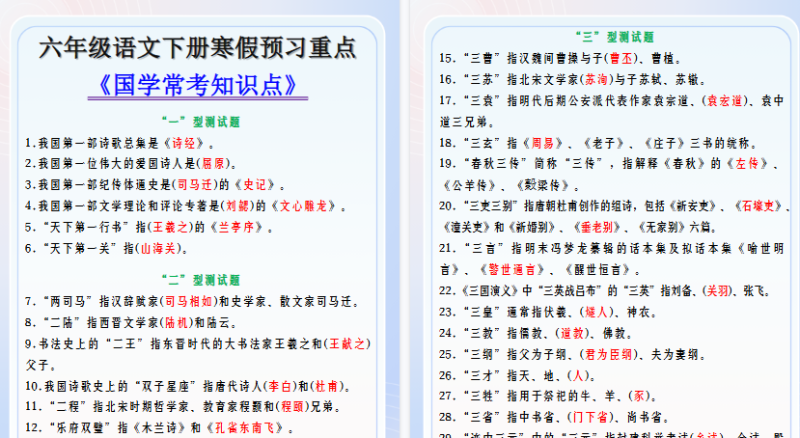800x438 pixels.
Task: Click the red answer 警世通言
Action: click(512, 269)
